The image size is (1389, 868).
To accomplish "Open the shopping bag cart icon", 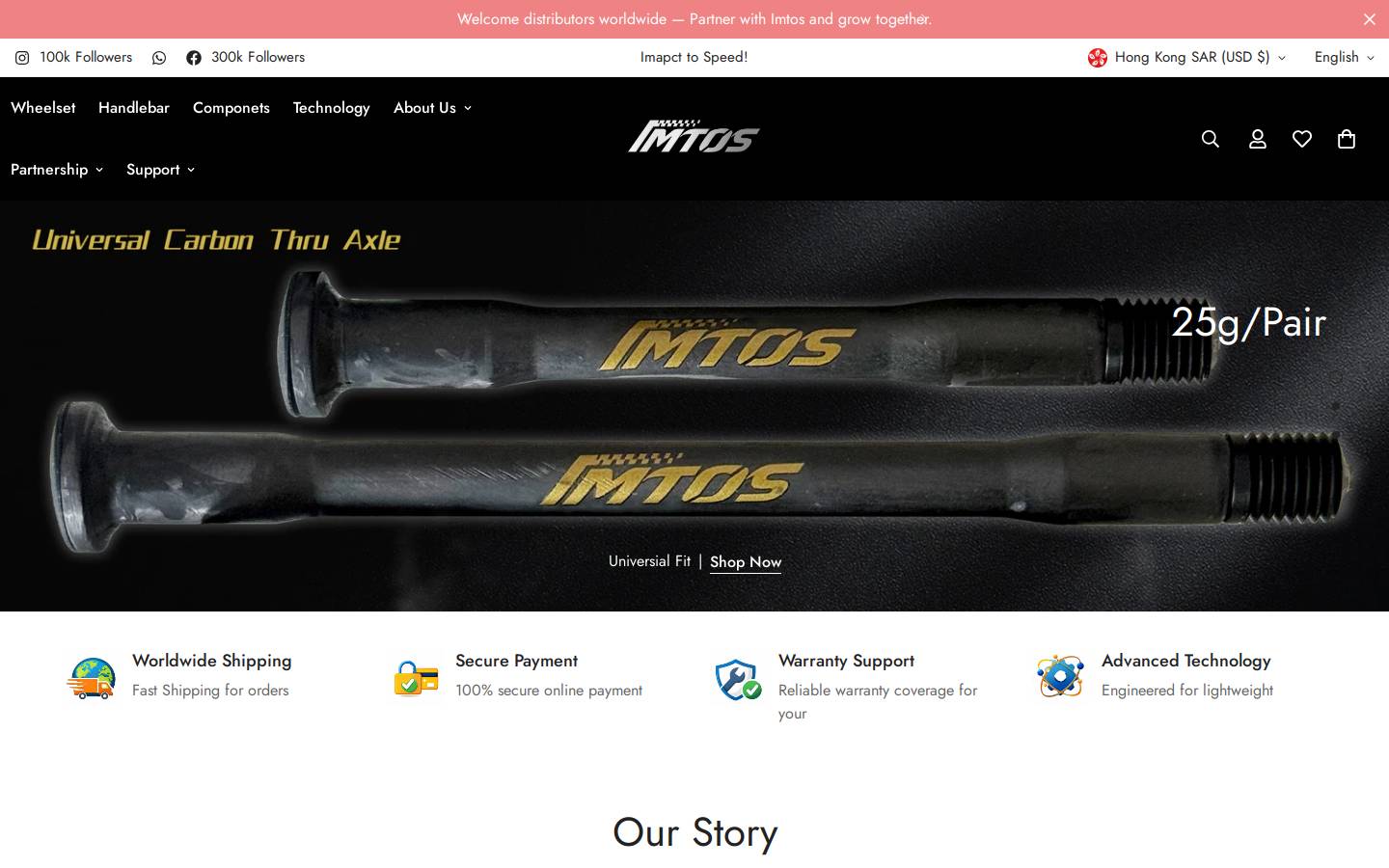I will pos(1347,139).
